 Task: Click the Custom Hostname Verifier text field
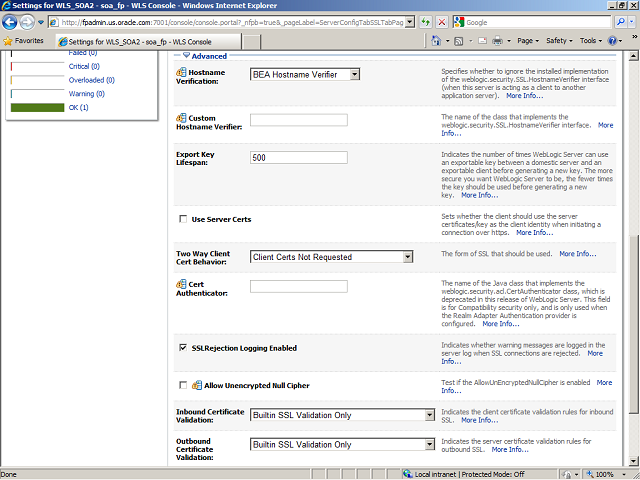point(298,120)
